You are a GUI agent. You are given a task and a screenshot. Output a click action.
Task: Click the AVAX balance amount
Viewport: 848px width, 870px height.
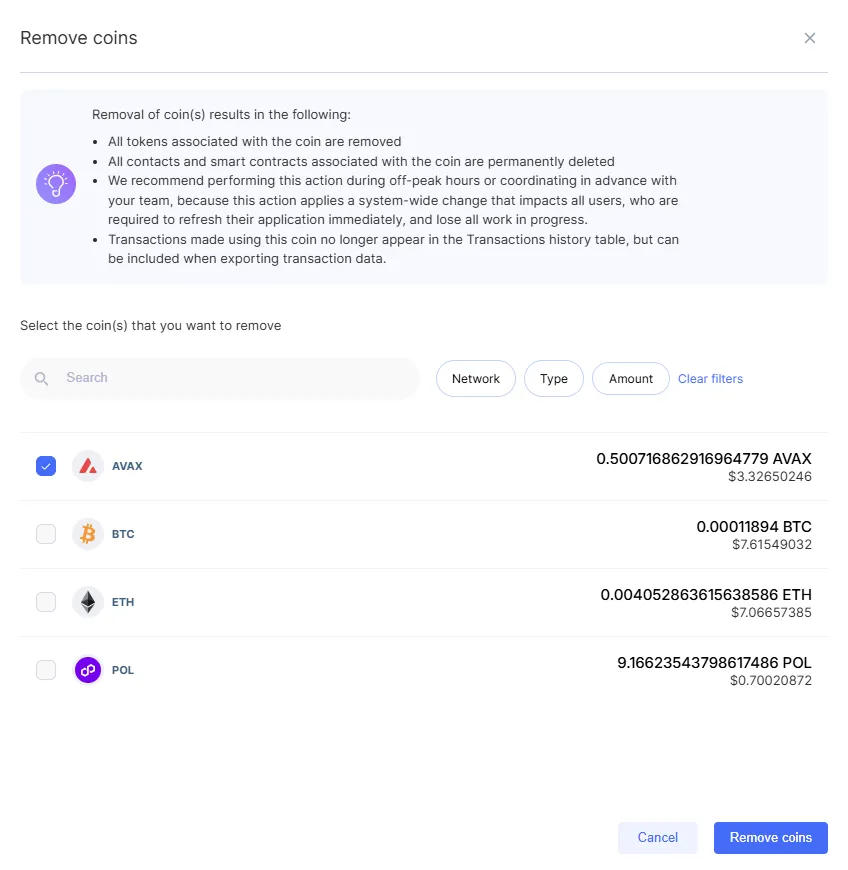click(x=704, y=459)
